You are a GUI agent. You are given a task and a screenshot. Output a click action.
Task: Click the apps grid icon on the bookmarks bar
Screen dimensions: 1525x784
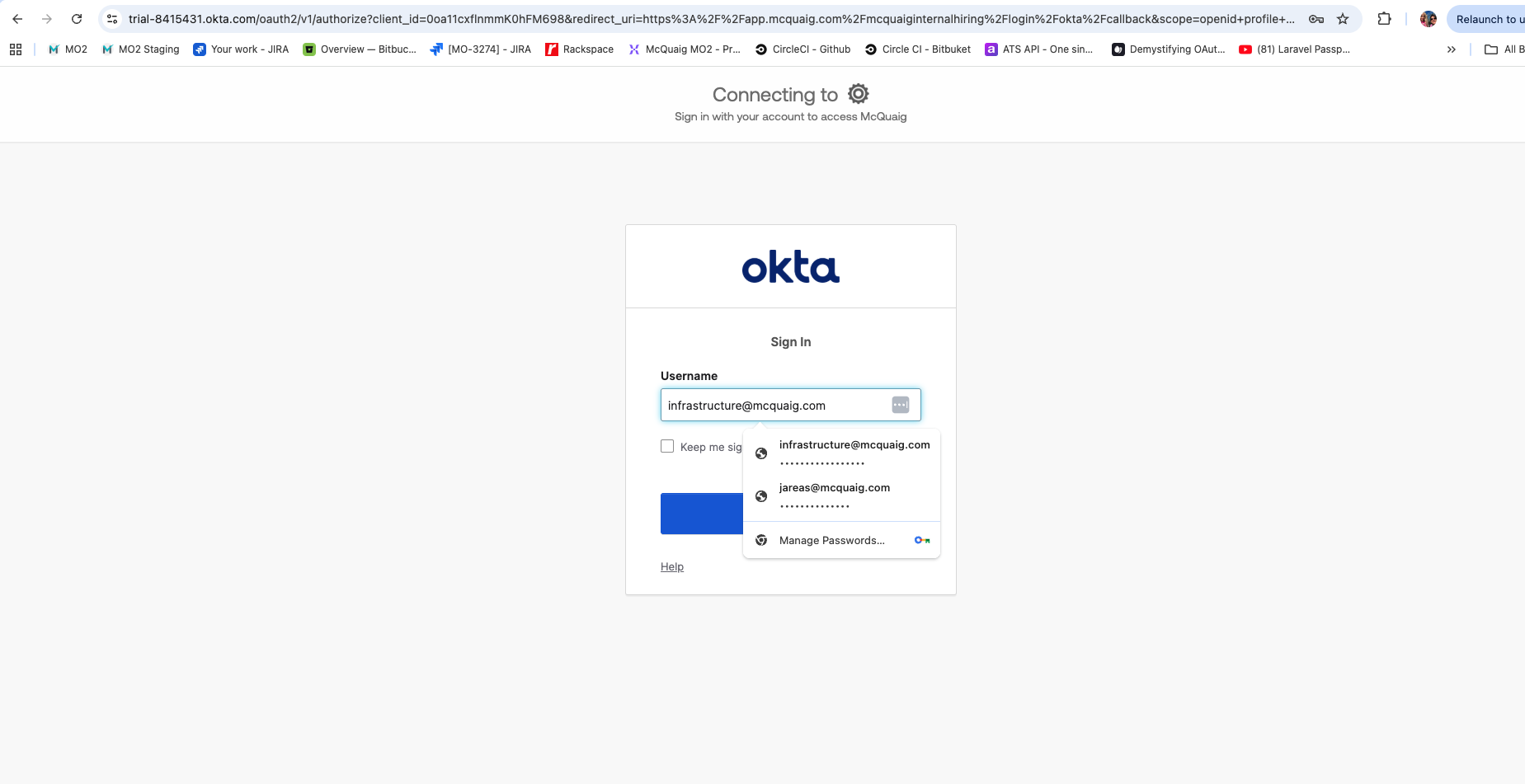coord(15,49)
